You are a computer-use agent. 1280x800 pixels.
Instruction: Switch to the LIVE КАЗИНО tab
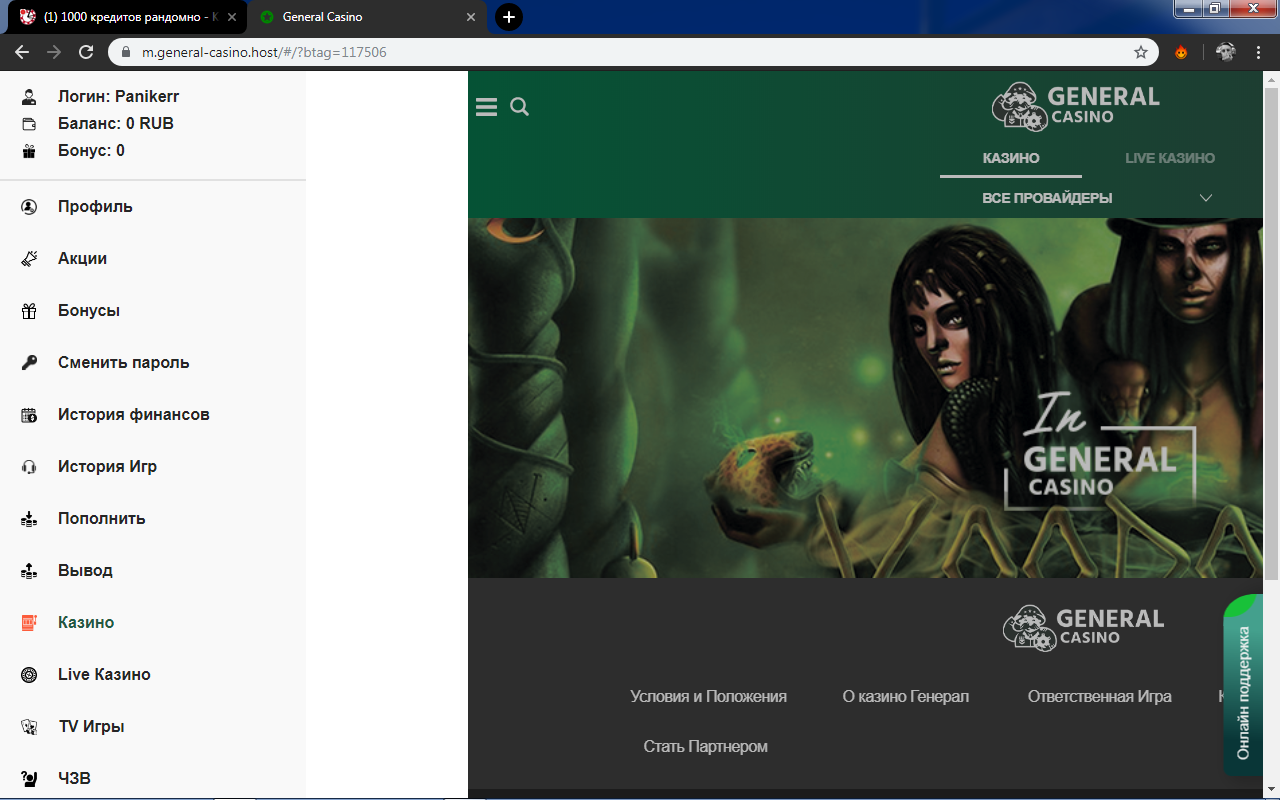point(1170,158)
